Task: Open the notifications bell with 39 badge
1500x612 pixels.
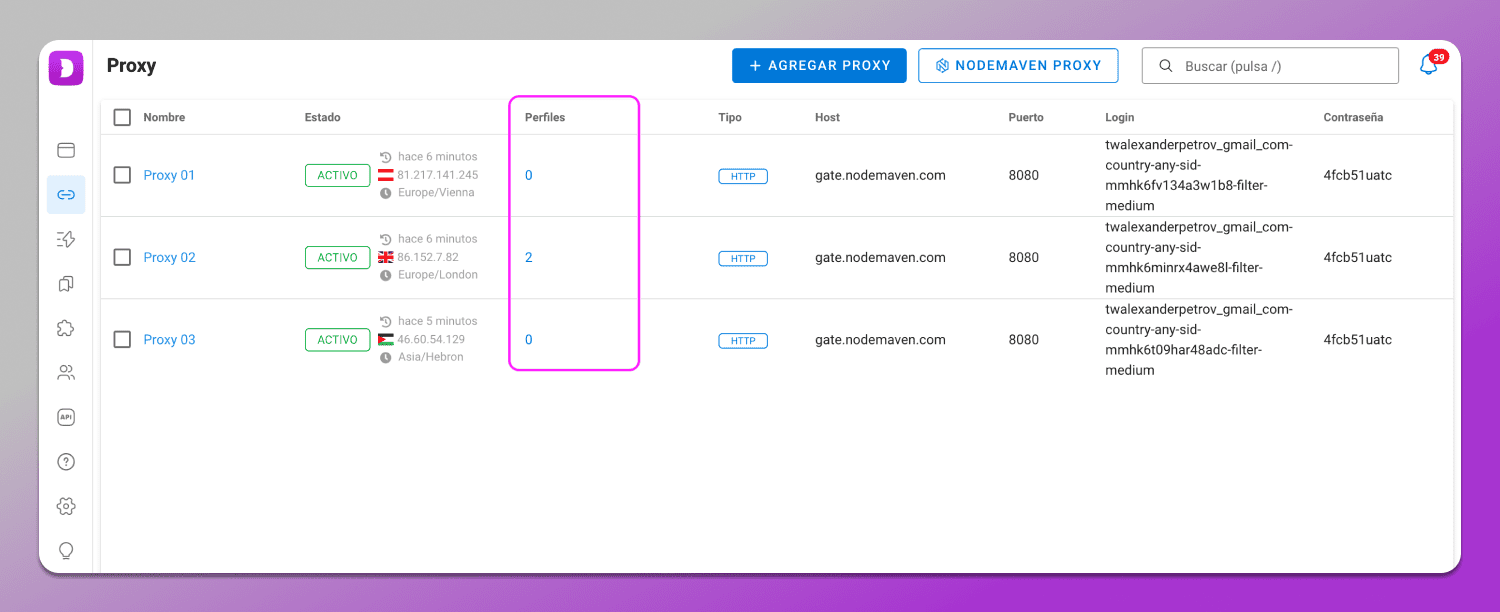Action: tap(1430, 65)
